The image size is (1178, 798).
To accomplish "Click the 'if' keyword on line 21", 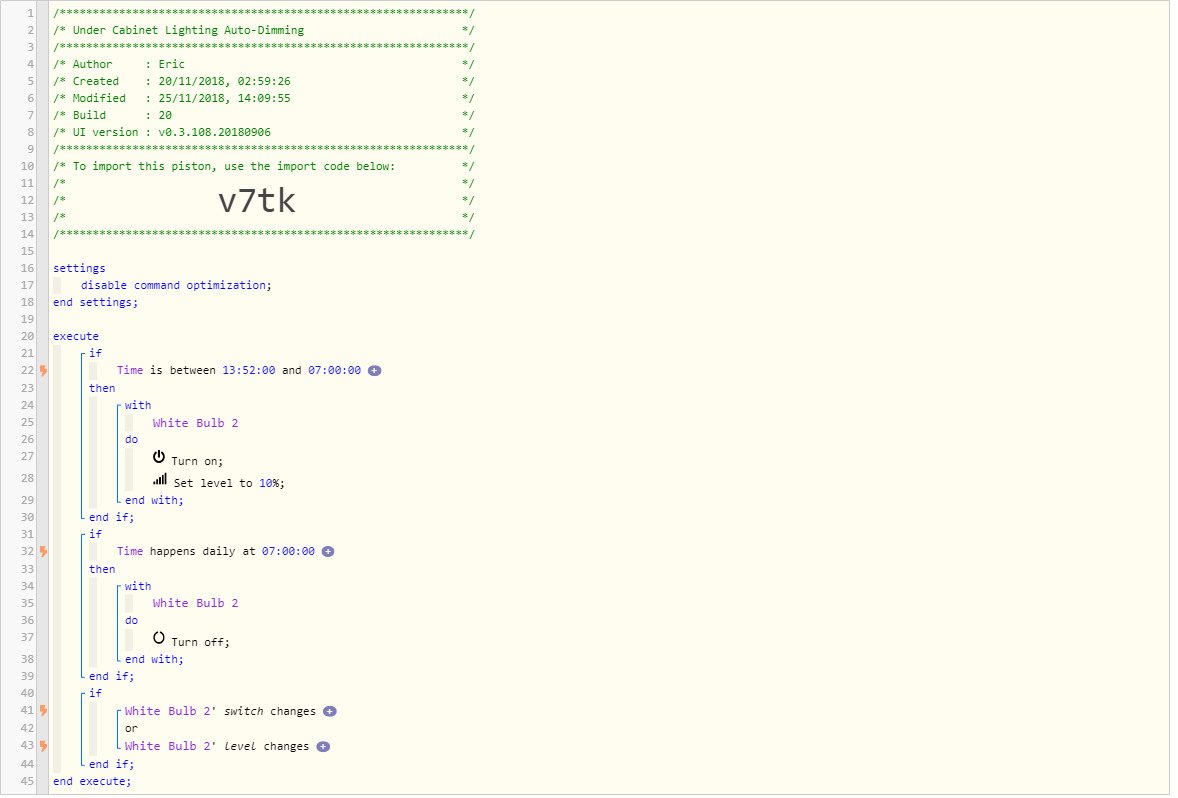I will tap(95, 353).
